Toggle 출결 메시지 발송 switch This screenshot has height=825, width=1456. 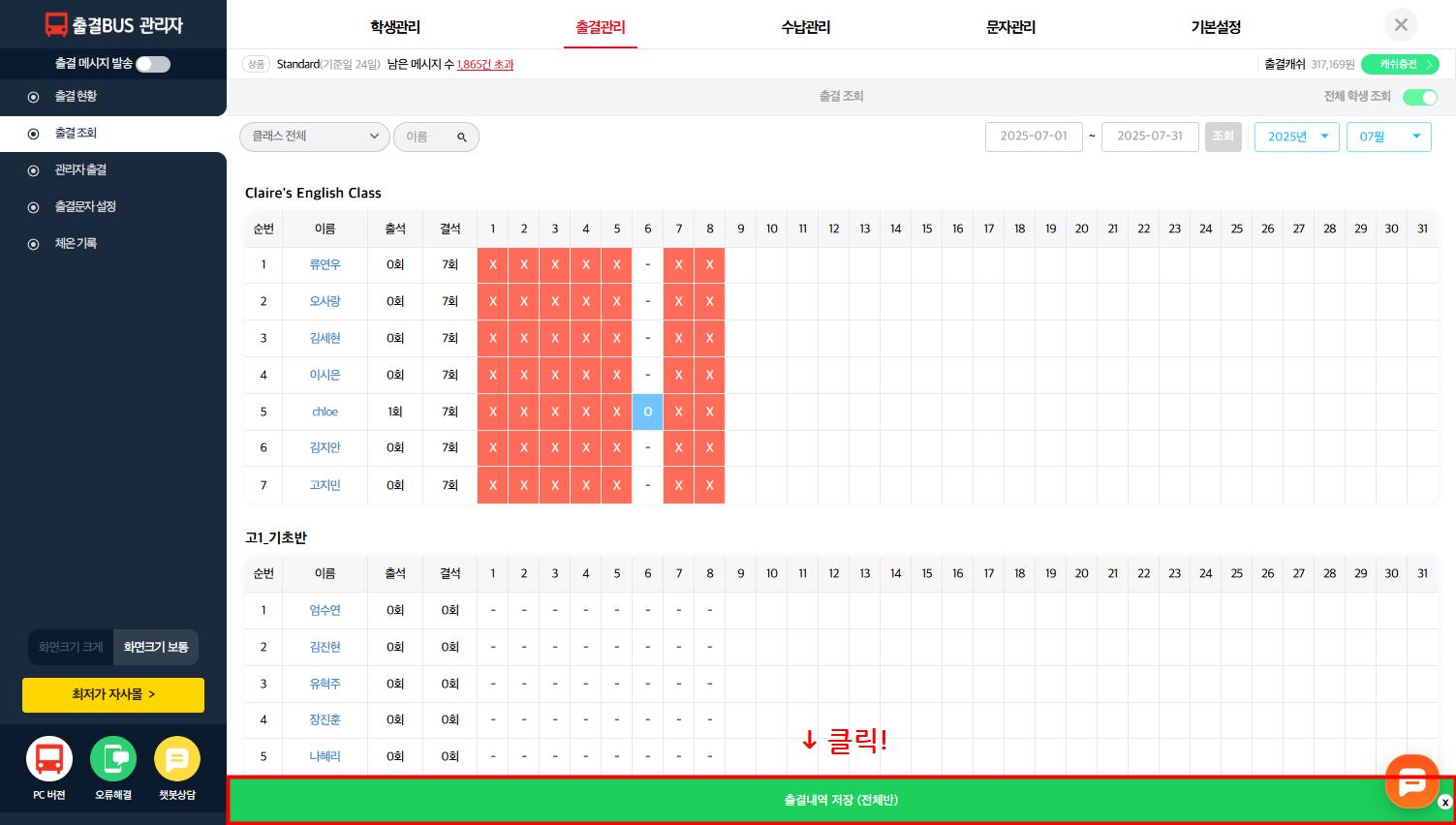click(x=153, y=64)
